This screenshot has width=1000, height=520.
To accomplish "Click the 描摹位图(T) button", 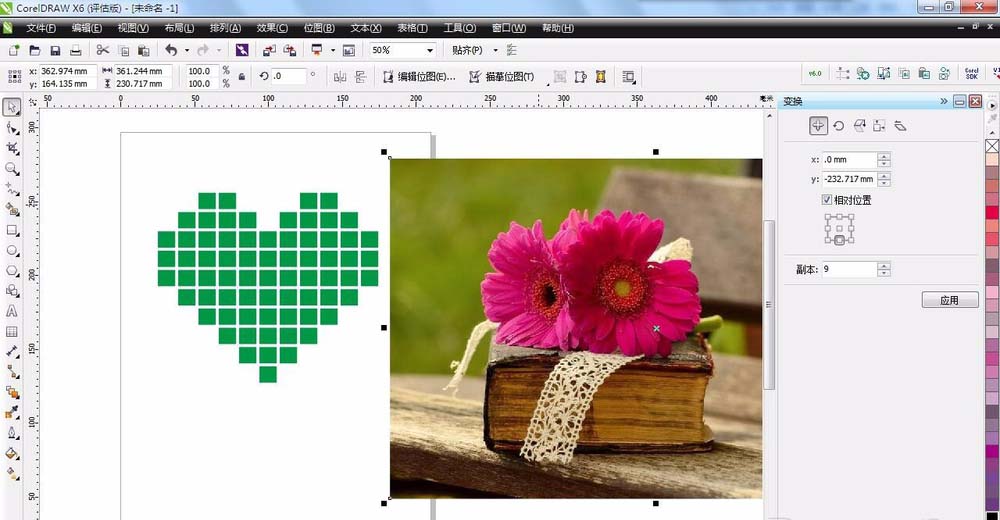I will [502, 77].
